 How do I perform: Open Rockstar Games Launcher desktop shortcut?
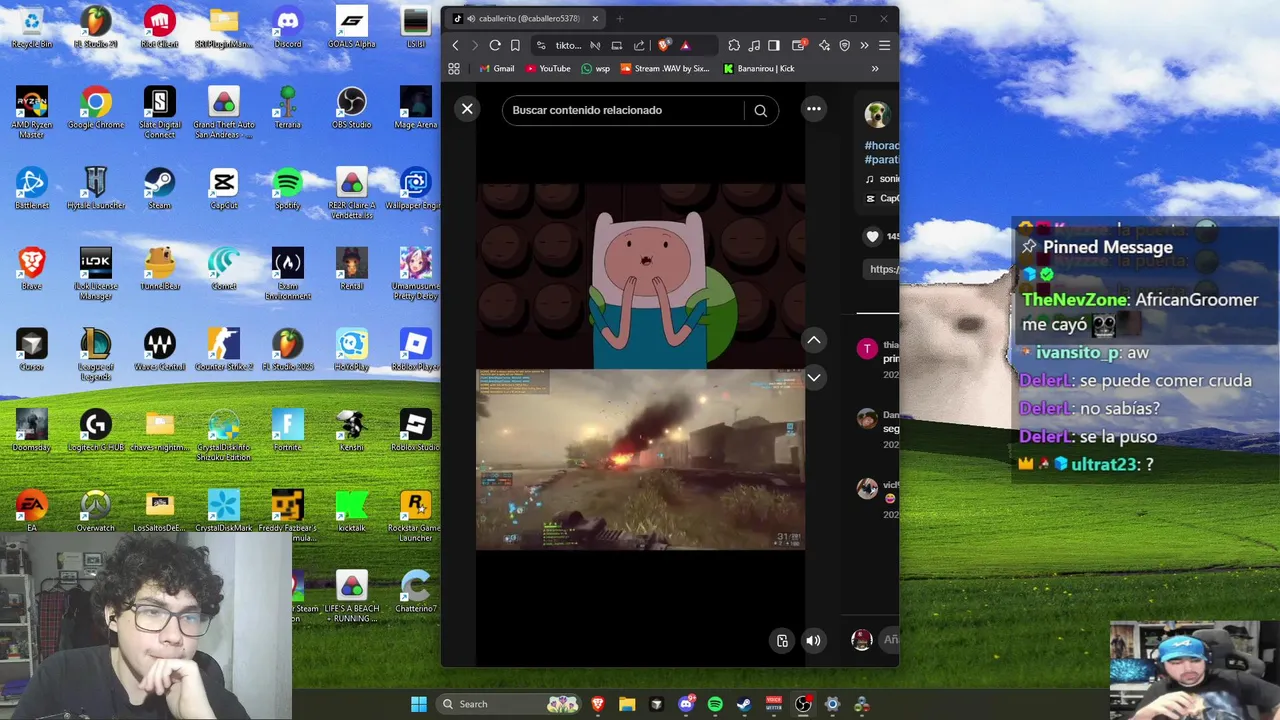(414, 516)
